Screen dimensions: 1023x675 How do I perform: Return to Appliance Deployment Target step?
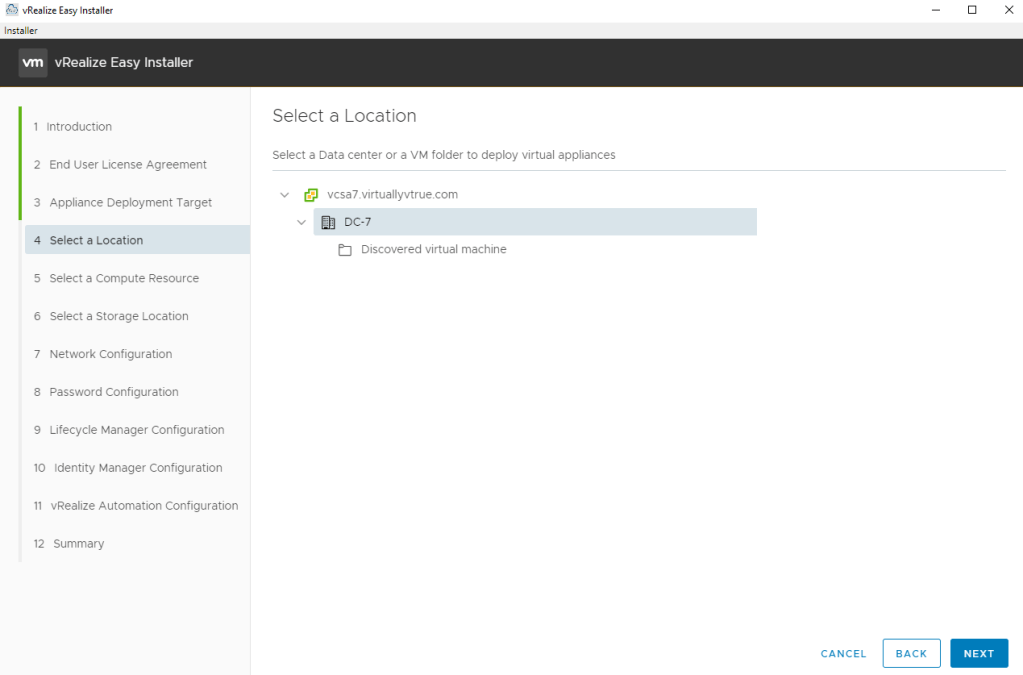pos(130,203)
